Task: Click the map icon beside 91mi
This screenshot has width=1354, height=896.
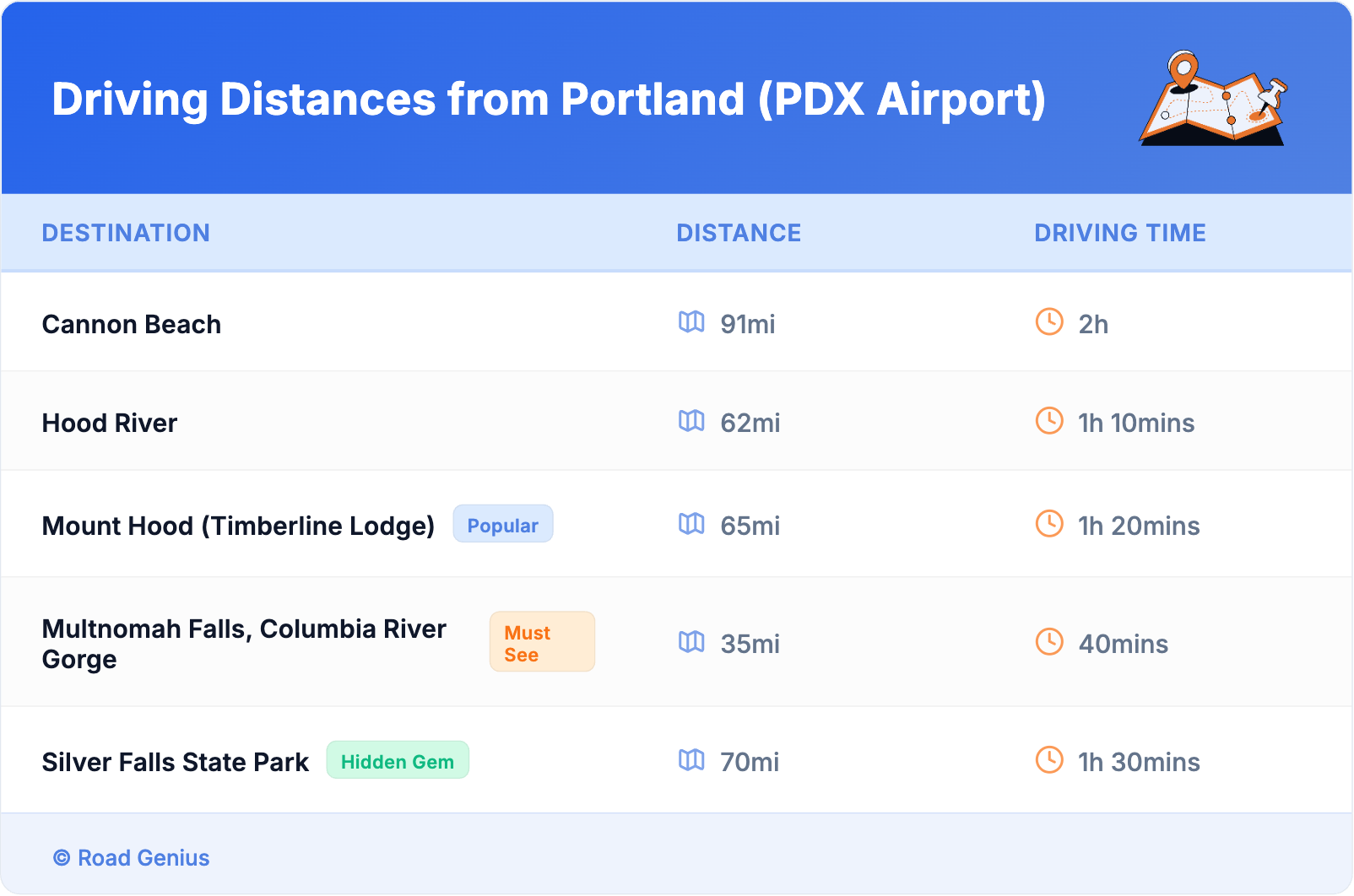Action: pos(691,321)
